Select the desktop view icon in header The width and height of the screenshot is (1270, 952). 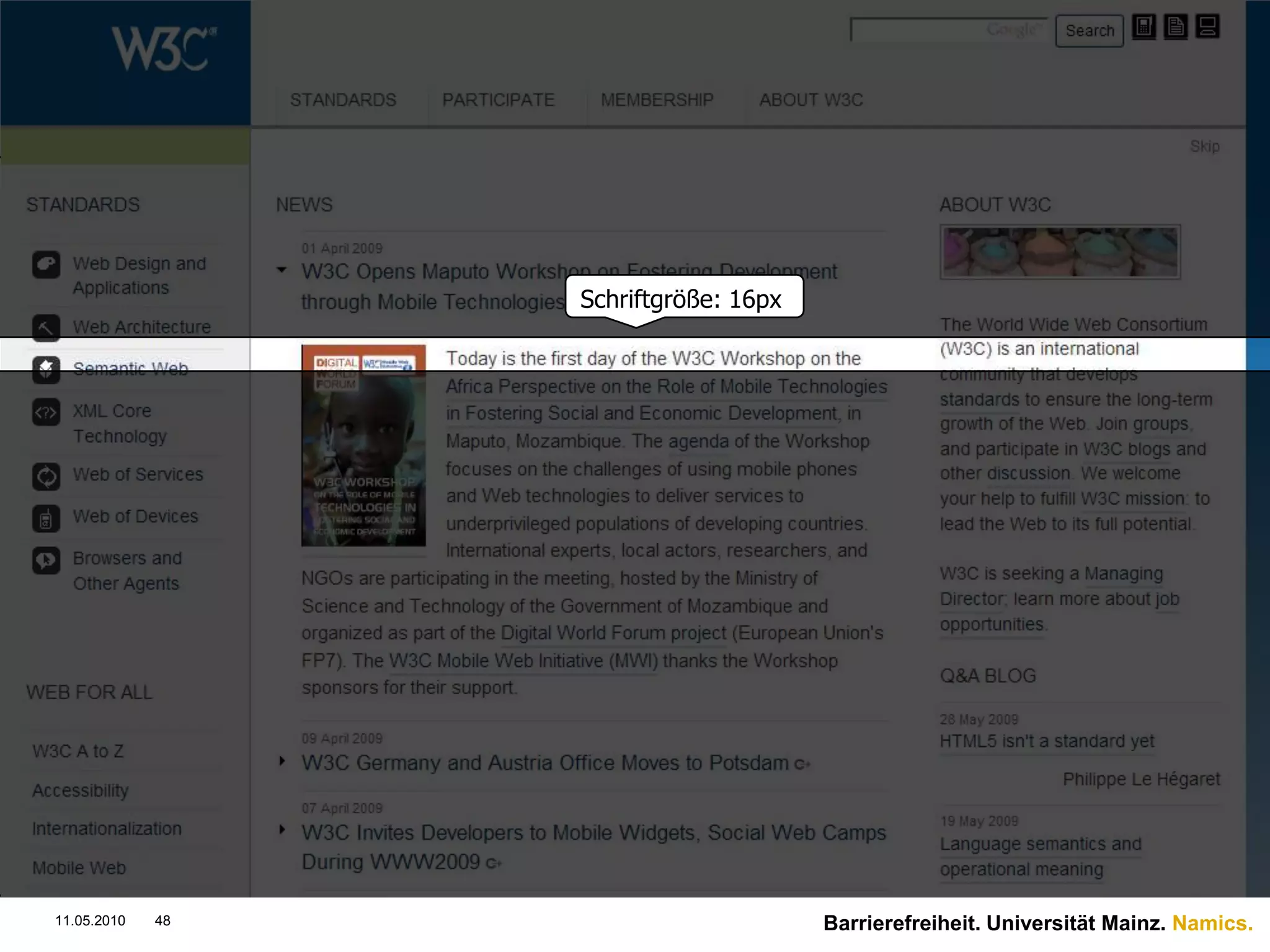[1207, 27]
